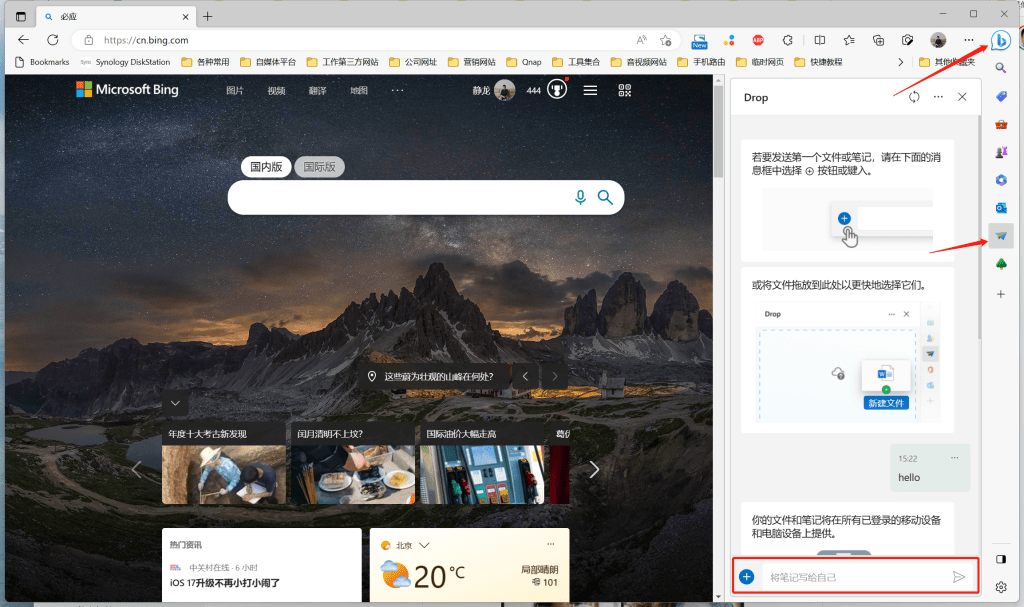Collapse the news feed with chevron down
1024x607 pixels.
click(x=175, y=403)
